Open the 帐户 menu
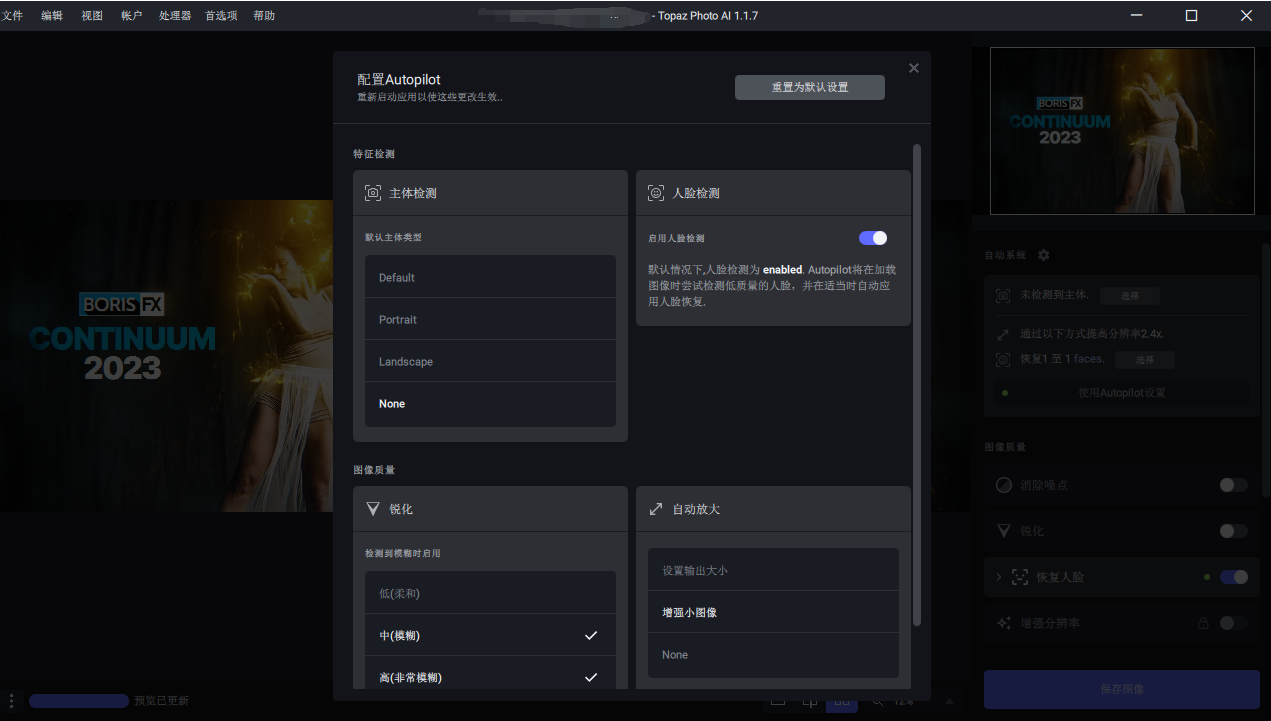 click(131, 15)
